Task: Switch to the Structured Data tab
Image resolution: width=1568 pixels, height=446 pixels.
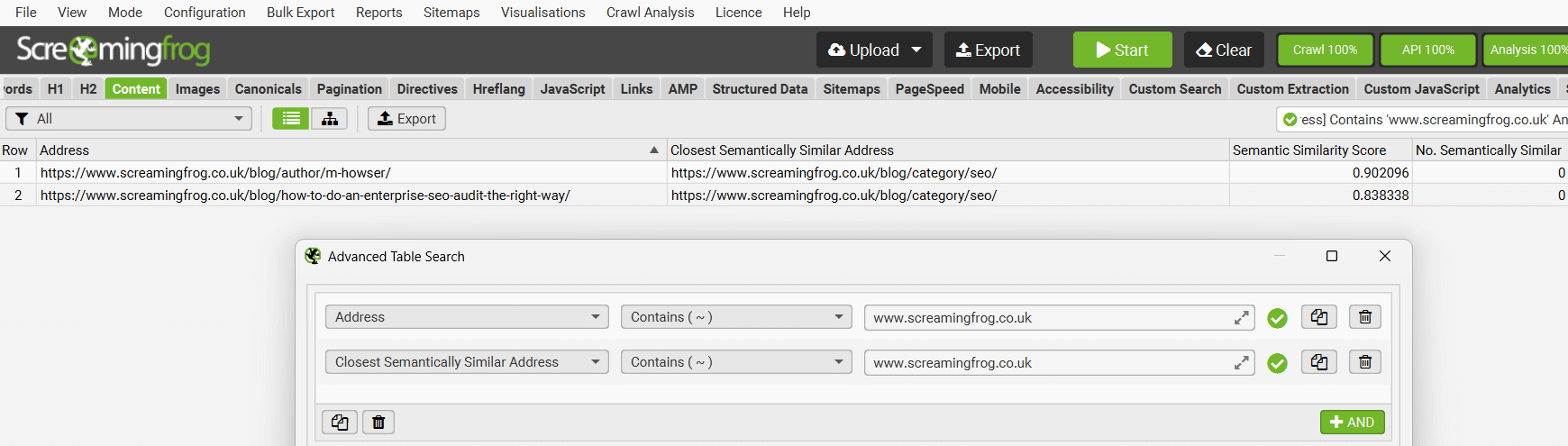Action: (760, 88)
